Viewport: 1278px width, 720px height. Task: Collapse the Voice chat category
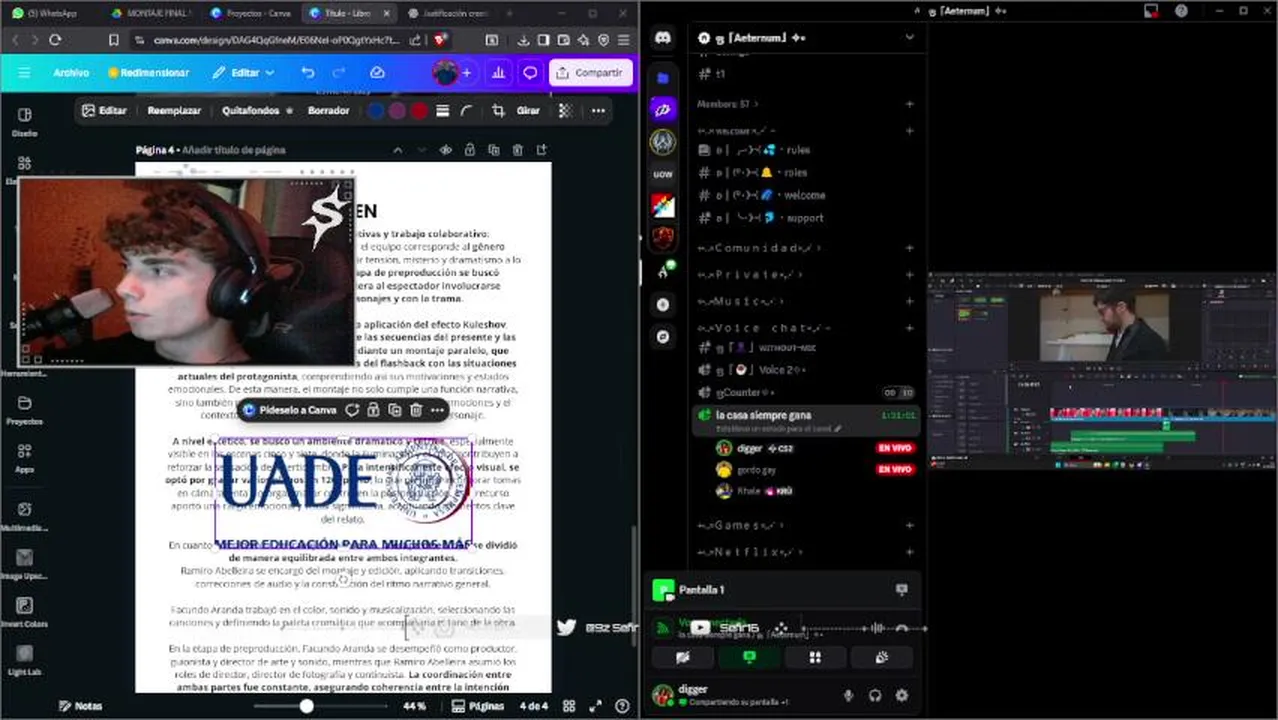tap(764, 328)
